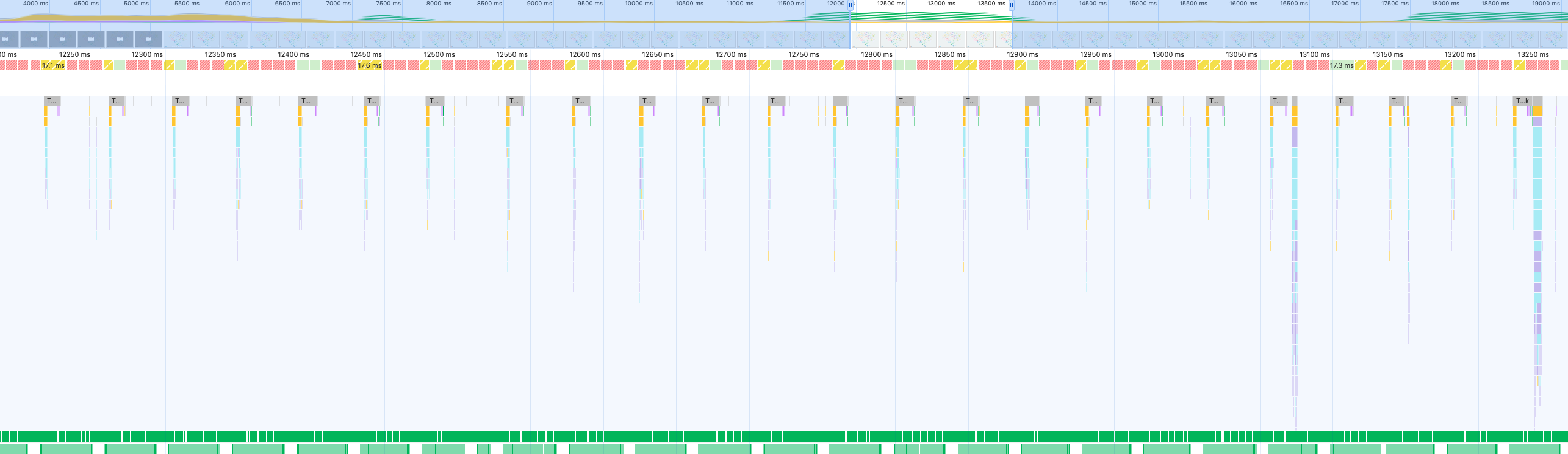Select the leftmost gray Task block in flame chart

pos(52,101)
